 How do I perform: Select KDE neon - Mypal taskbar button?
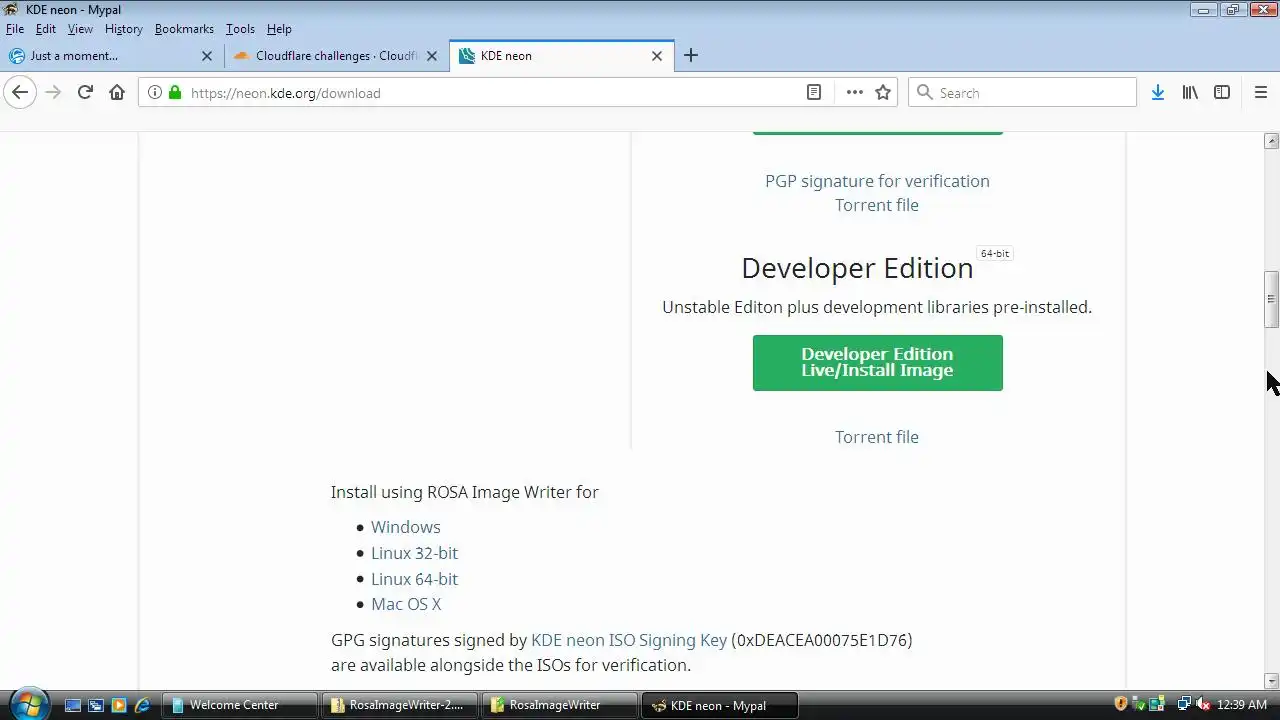(720, 705)
